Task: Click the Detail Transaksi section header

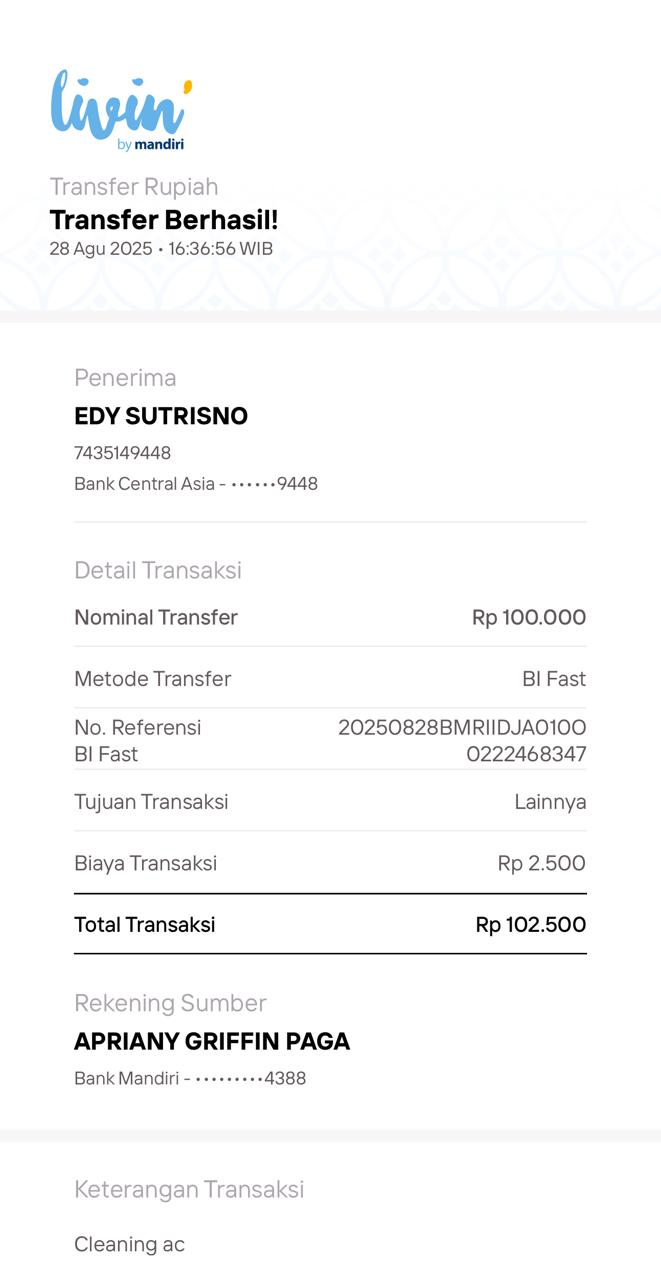Action: pyautogui.click(x=158, y=570)
